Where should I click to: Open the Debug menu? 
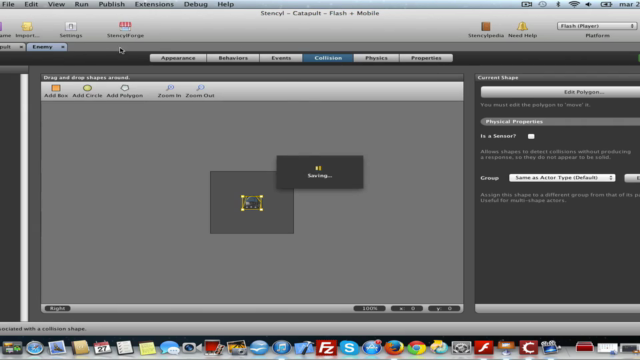click(196, 4)
